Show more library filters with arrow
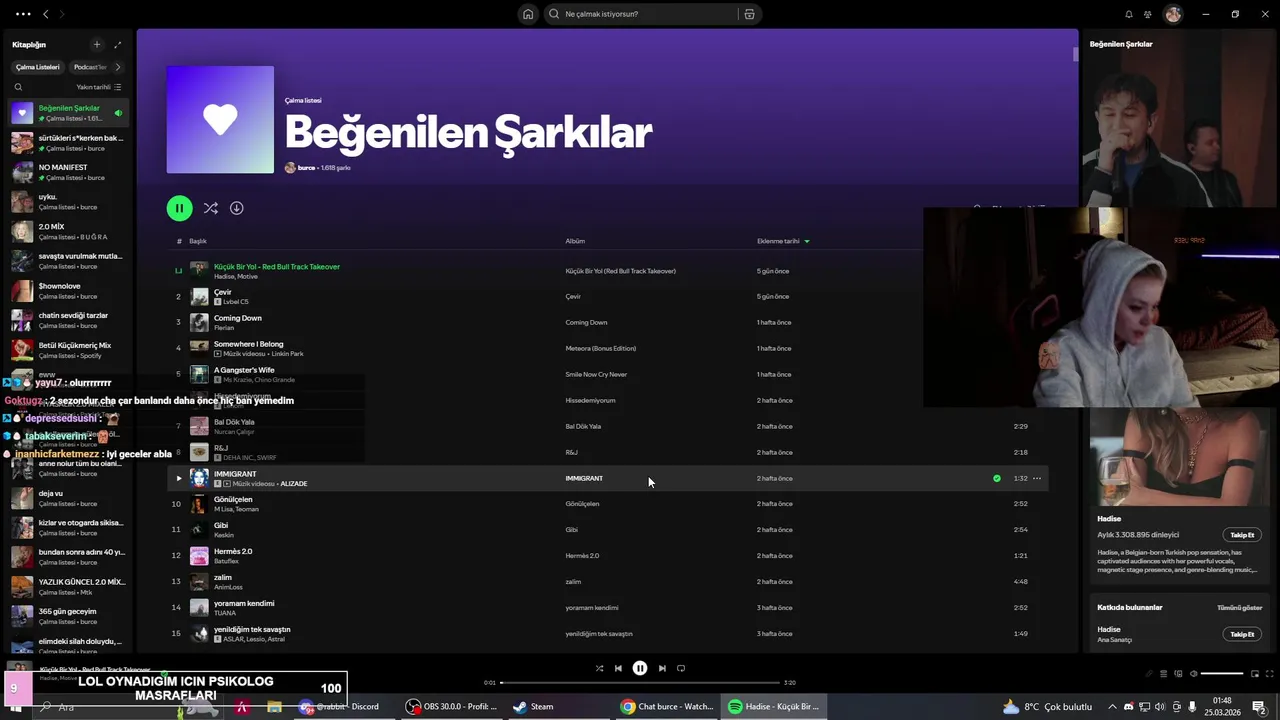1280x720 pixels. pos(118,67)
